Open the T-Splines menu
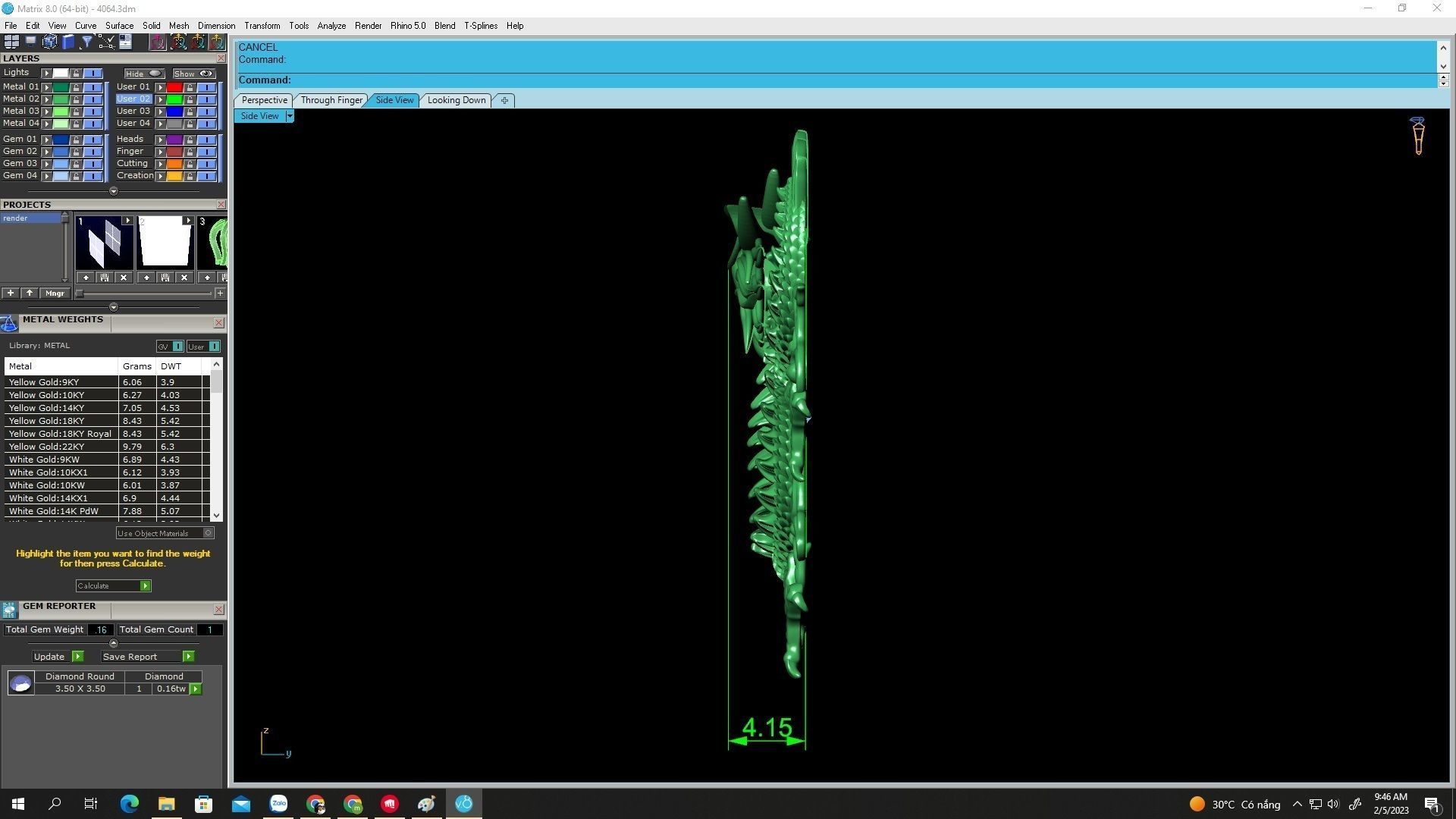Viewport: 1456px width, 819px height. point(480,26)
